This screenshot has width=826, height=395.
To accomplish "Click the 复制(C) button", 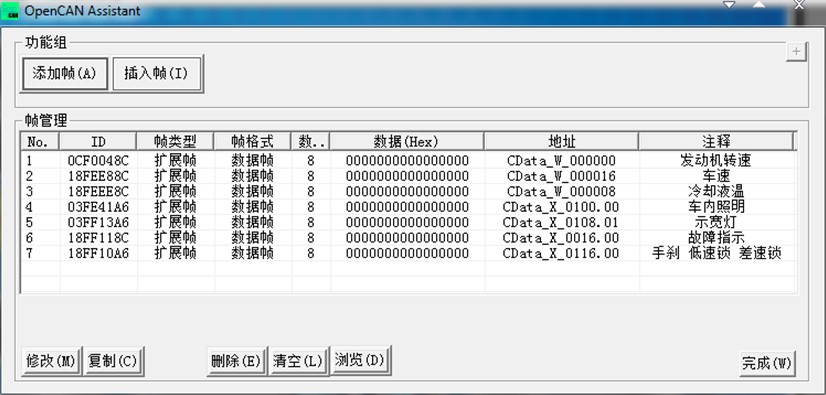I will click(113, 361).
